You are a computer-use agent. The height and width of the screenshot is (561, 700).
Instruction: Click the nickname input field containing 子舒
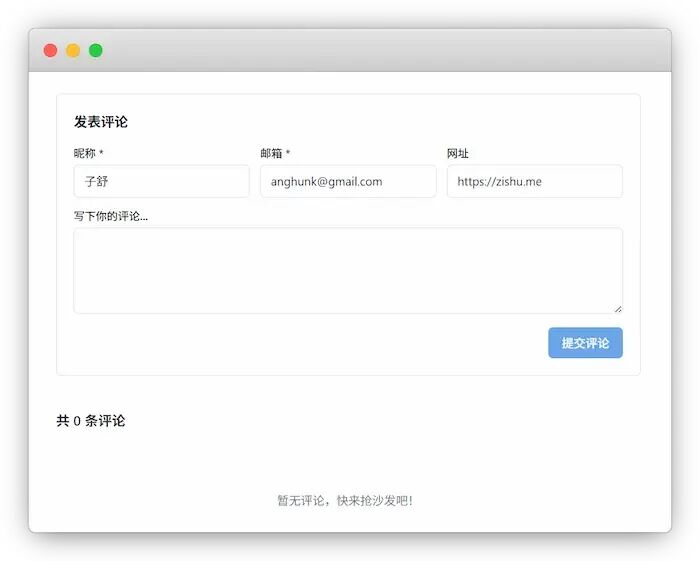click(162, 181)
